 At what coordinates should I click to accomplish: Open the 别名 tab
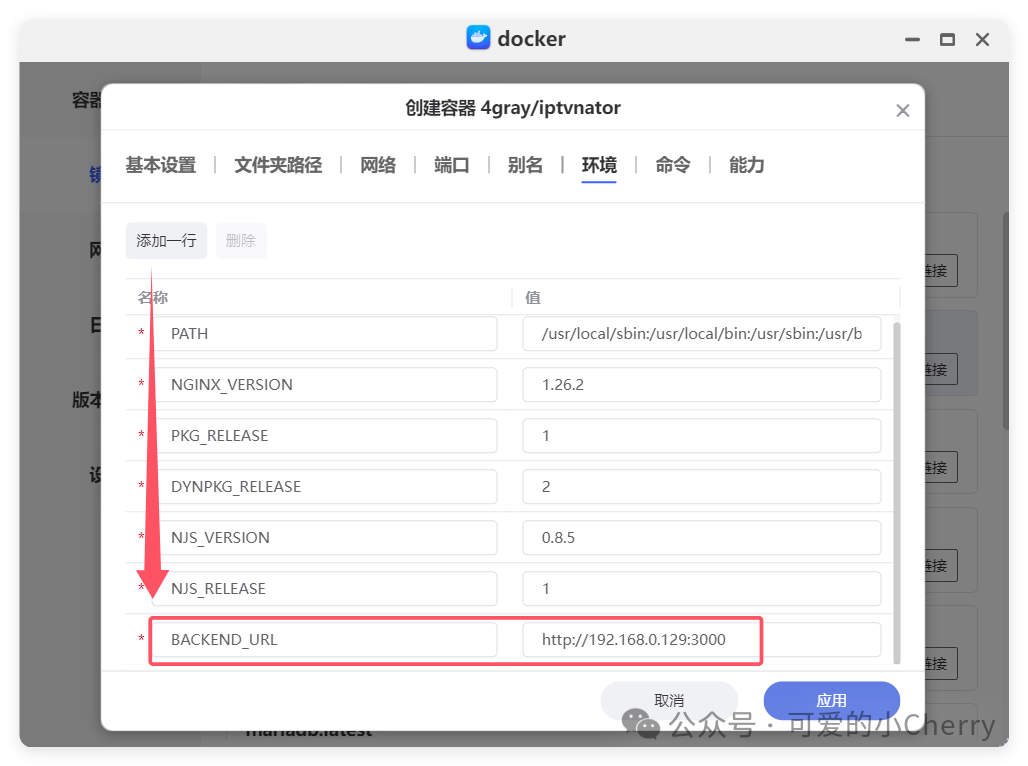click(525, 165)
